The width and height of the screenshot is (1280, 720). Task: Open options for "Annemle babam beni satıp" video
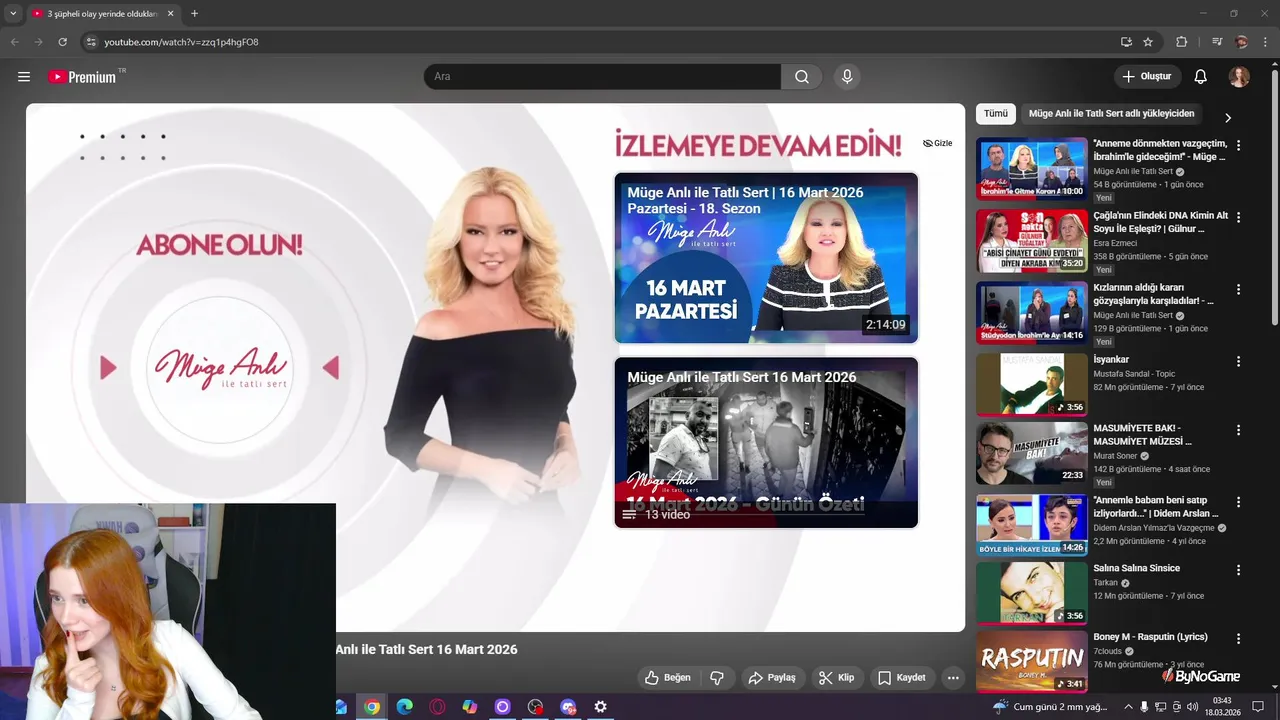(1239, 502)
